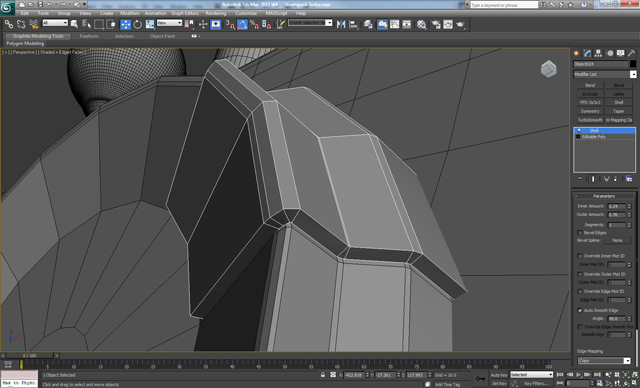
Task: Activate the Select and Rotate tool
Action: tap(138, 24)
